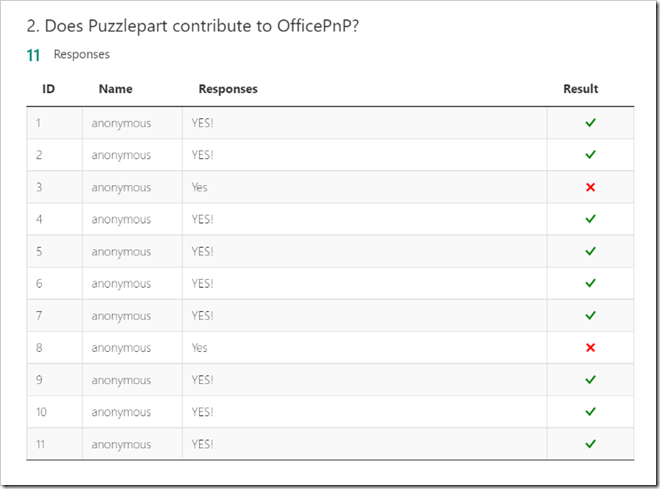Click the ID column header
This screenshot has height=489, width=660.
click(x=48, y=89)
